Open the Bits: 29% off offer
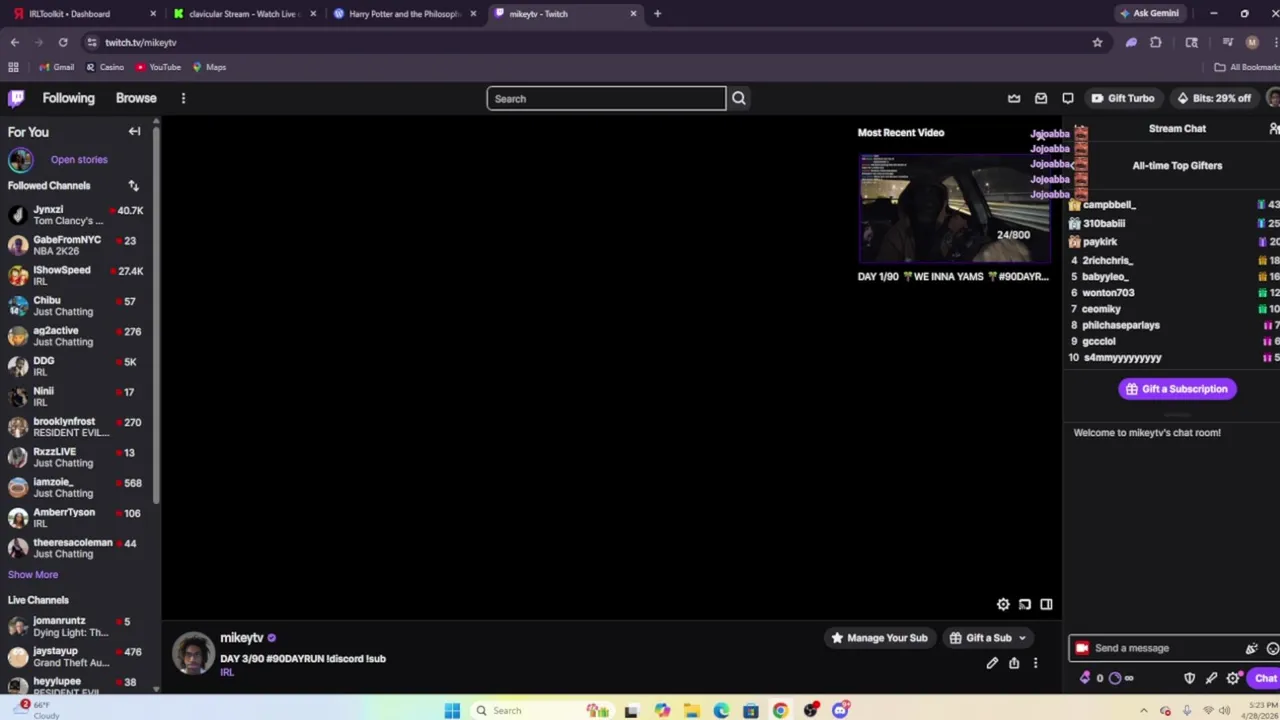Screen dimensions: 1280x720 tap(1214, 98)
